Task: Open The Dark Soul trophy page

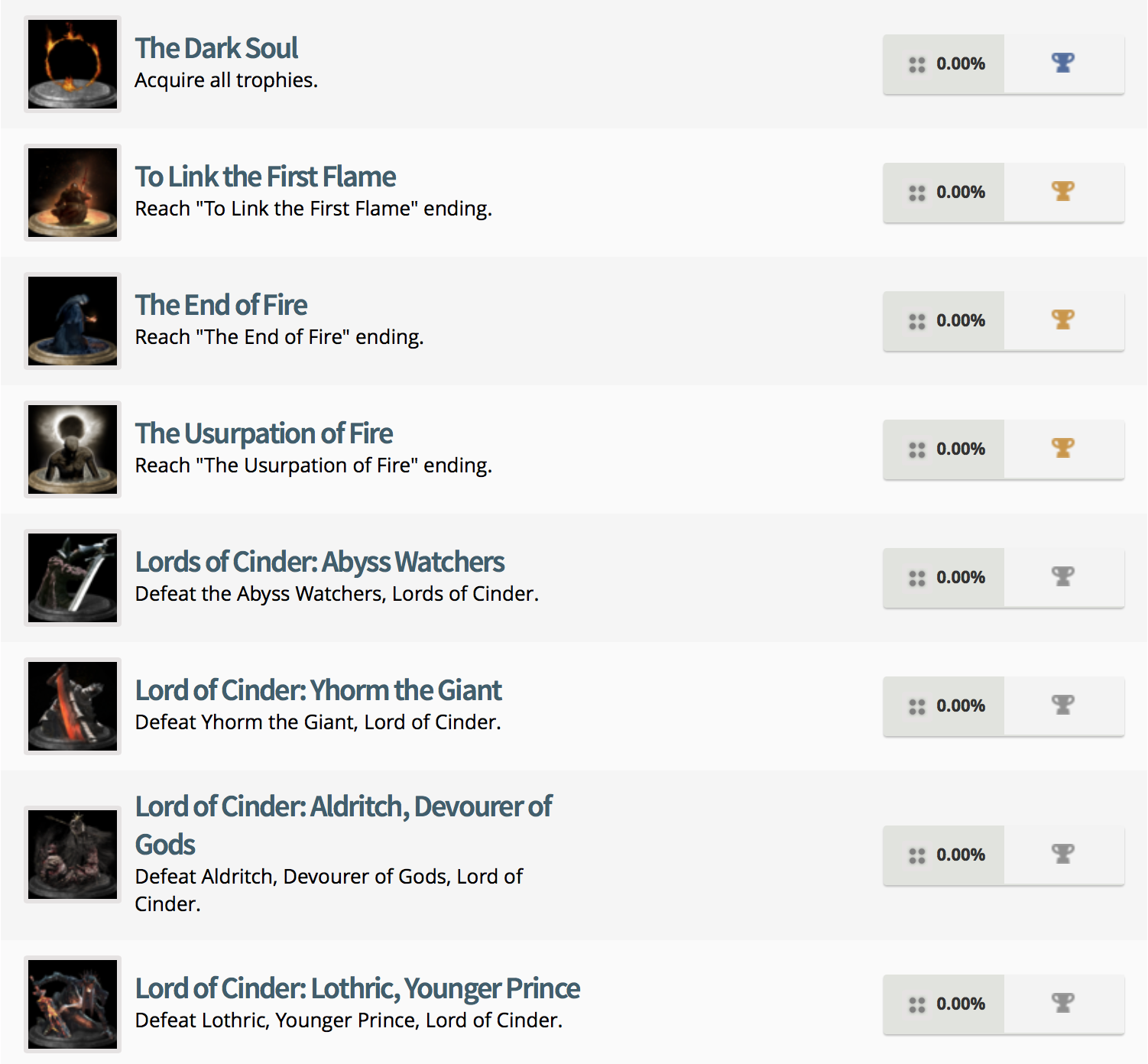Action: [216, 47]
